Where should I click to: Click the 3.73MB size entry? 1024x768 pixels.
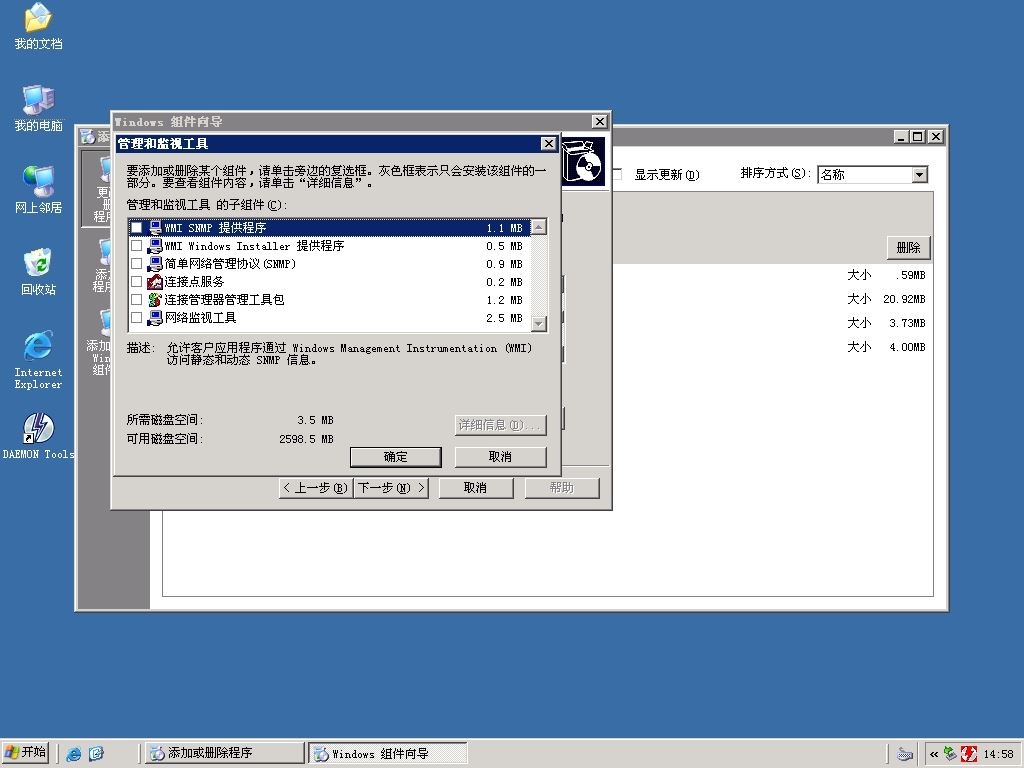click(907, 323)
